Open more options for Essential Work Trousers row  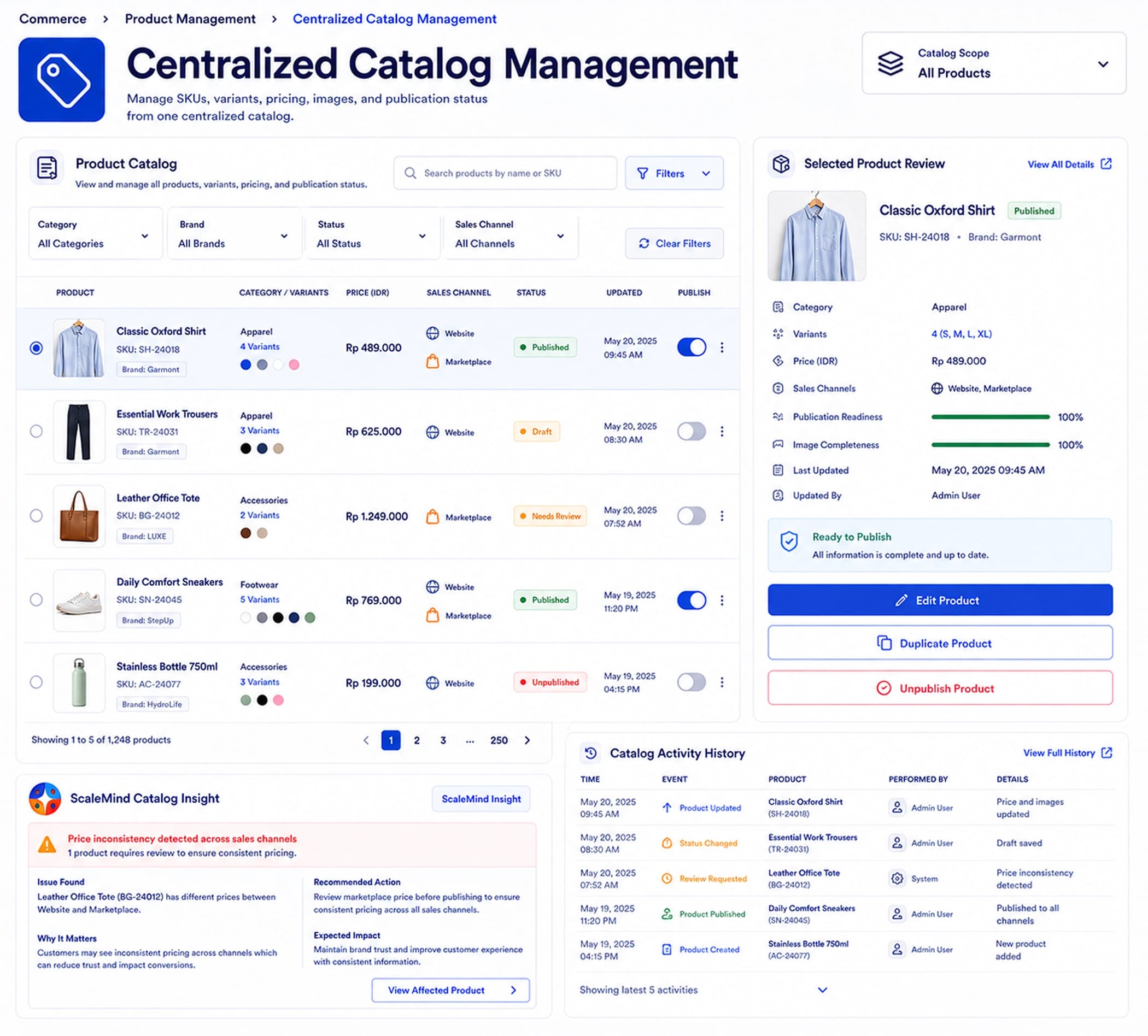click(x=722, y=432)
